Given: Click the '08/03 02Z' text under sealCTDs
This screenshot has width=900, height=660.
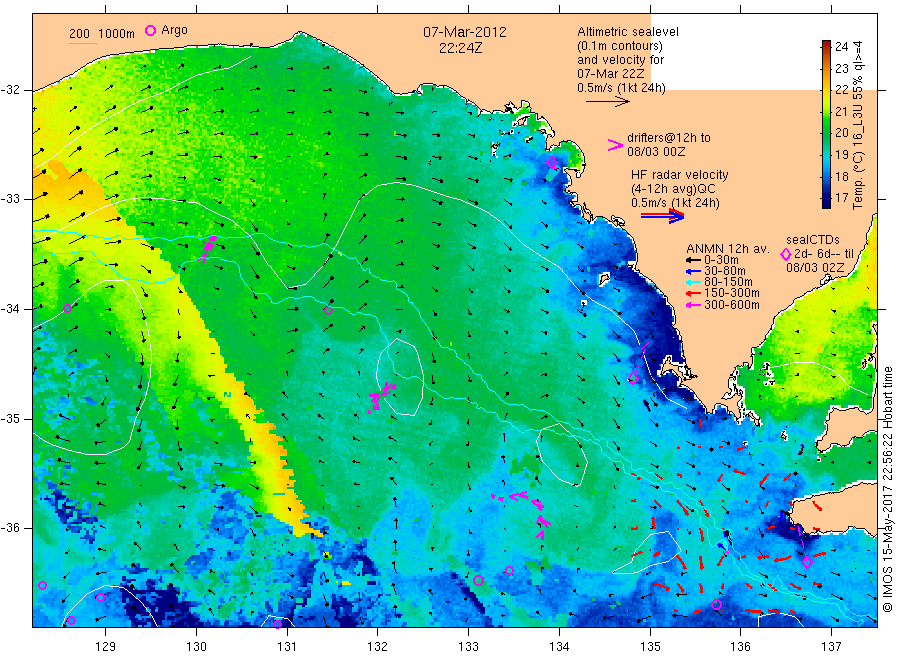Looking at the screenshot, I should (815, 267).
